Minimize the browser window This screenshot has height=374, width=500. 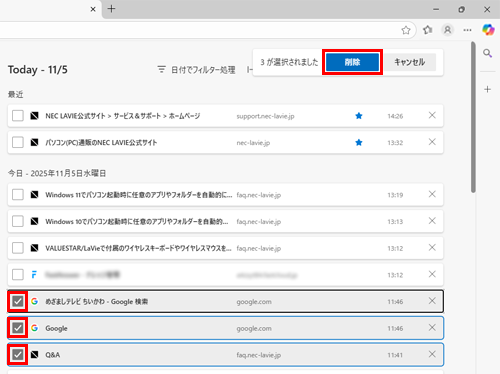tap(436, 9)
